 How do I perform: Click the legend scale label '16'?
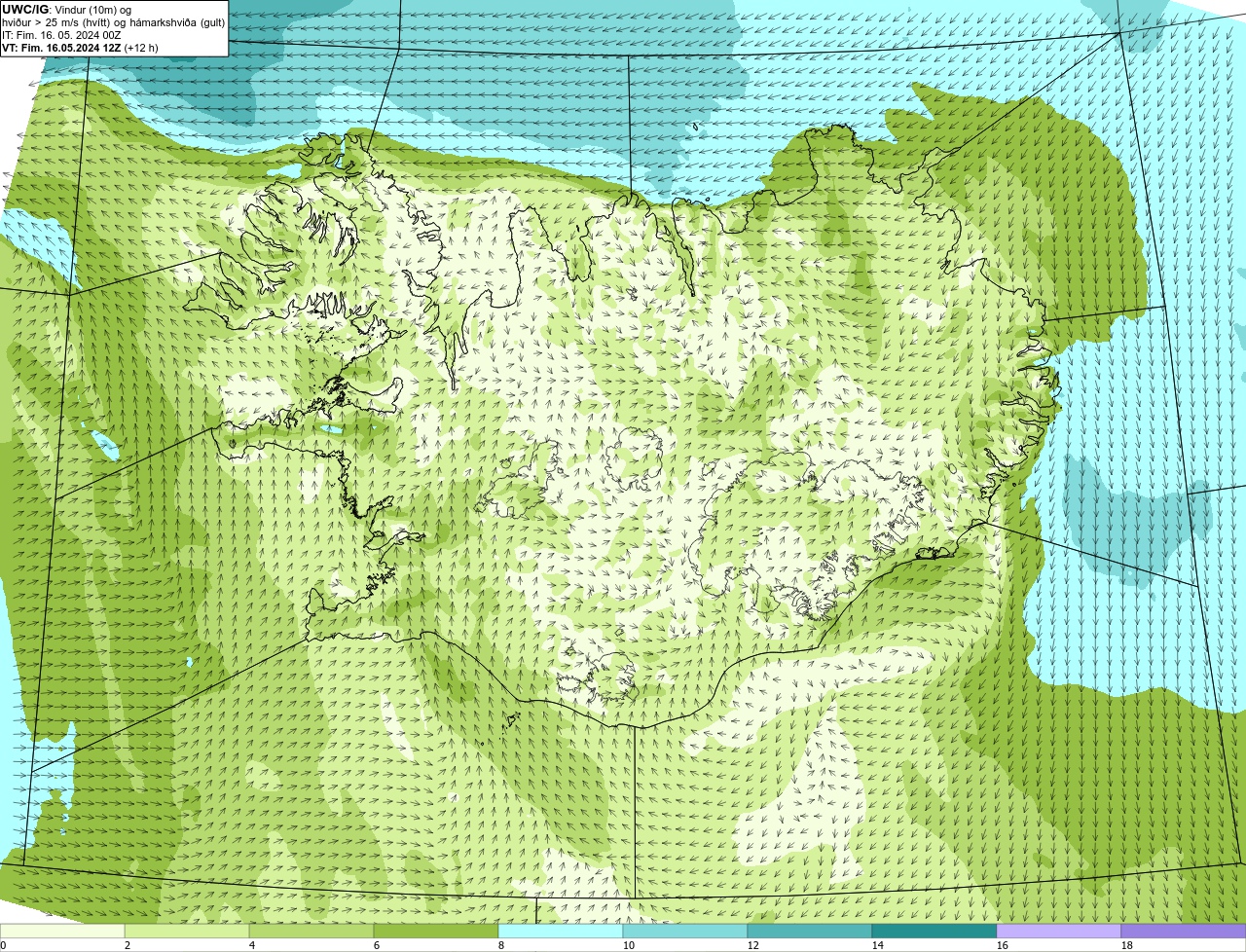1003,945
